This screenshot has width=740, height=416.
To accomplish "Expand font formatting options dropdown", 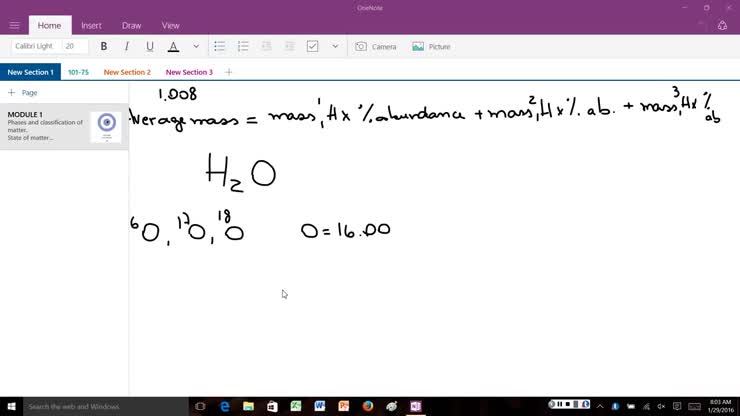I will [x=196, y=46].
